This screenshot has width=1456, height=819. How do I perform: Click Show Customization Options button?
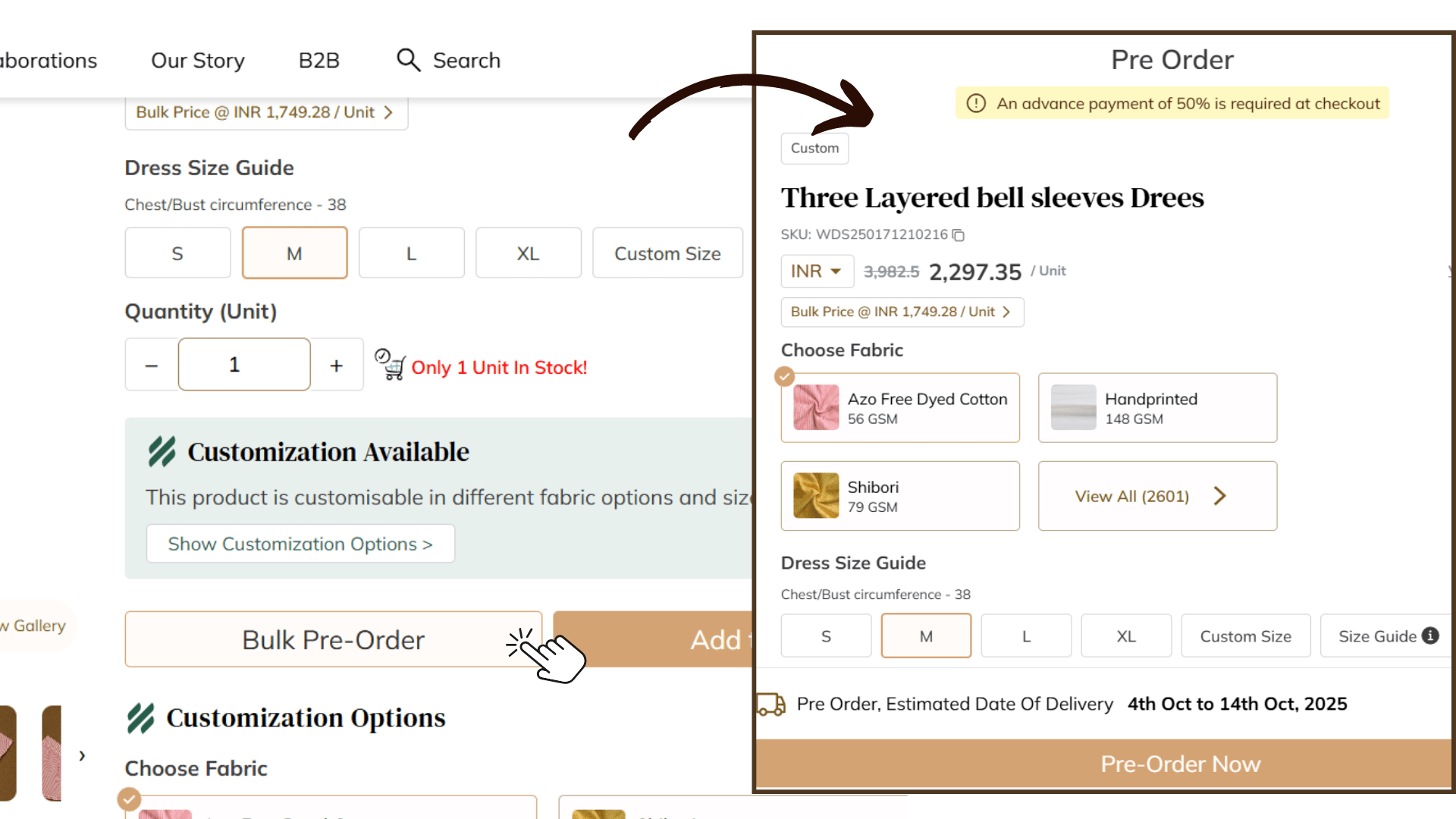tap(300, 544)
